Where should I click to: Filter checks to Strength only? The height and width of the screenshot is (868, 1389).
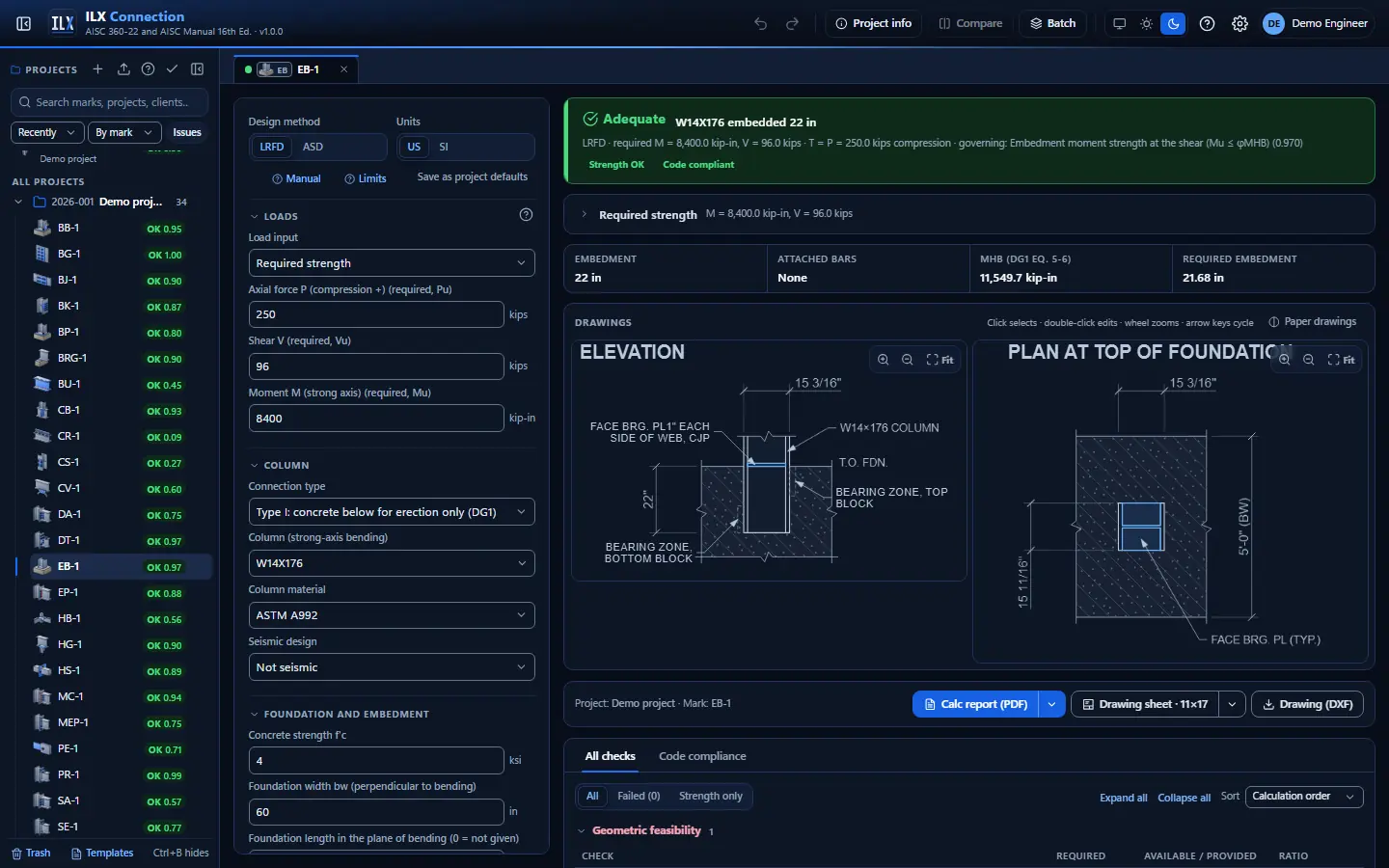coord(711,797)
